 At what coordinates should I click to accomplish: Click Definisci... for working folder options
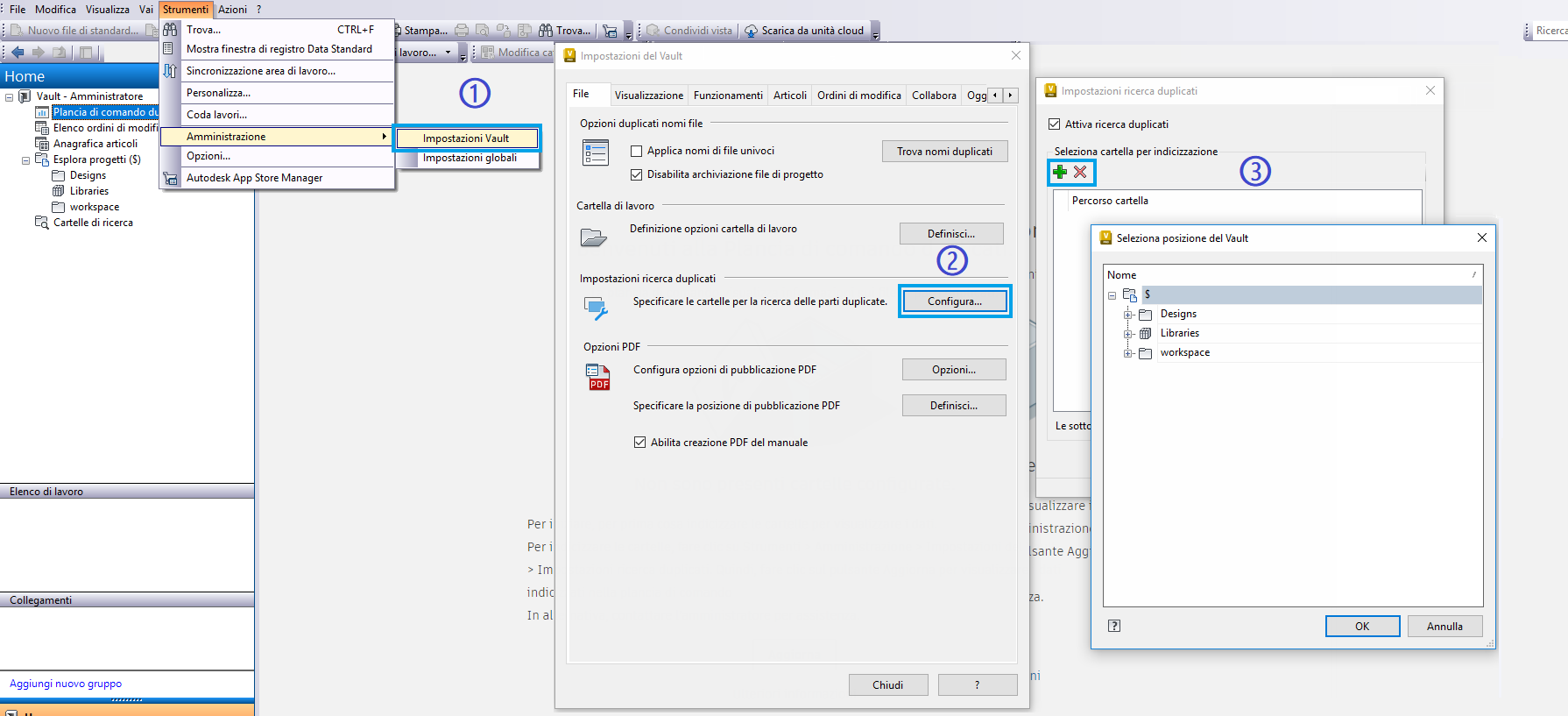pos(951,234)
